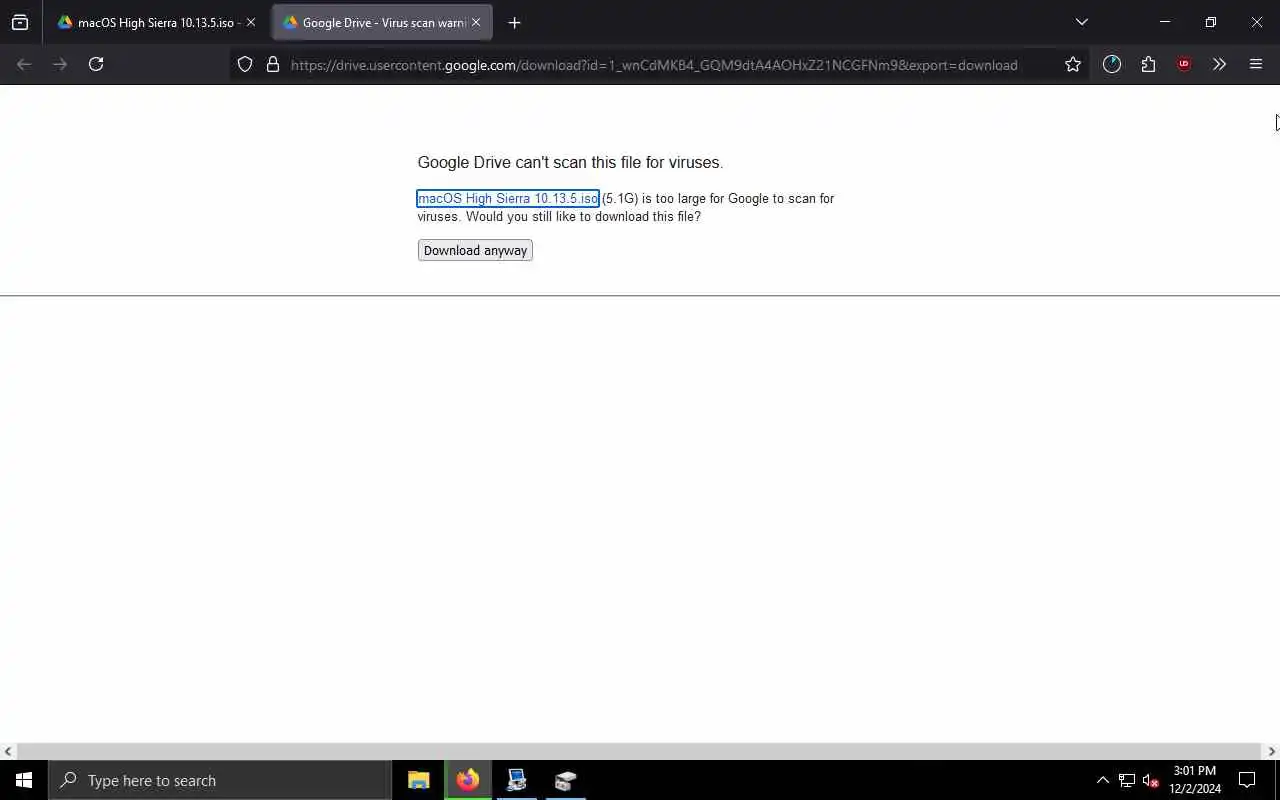Minimize the Firefox window

1165,22
